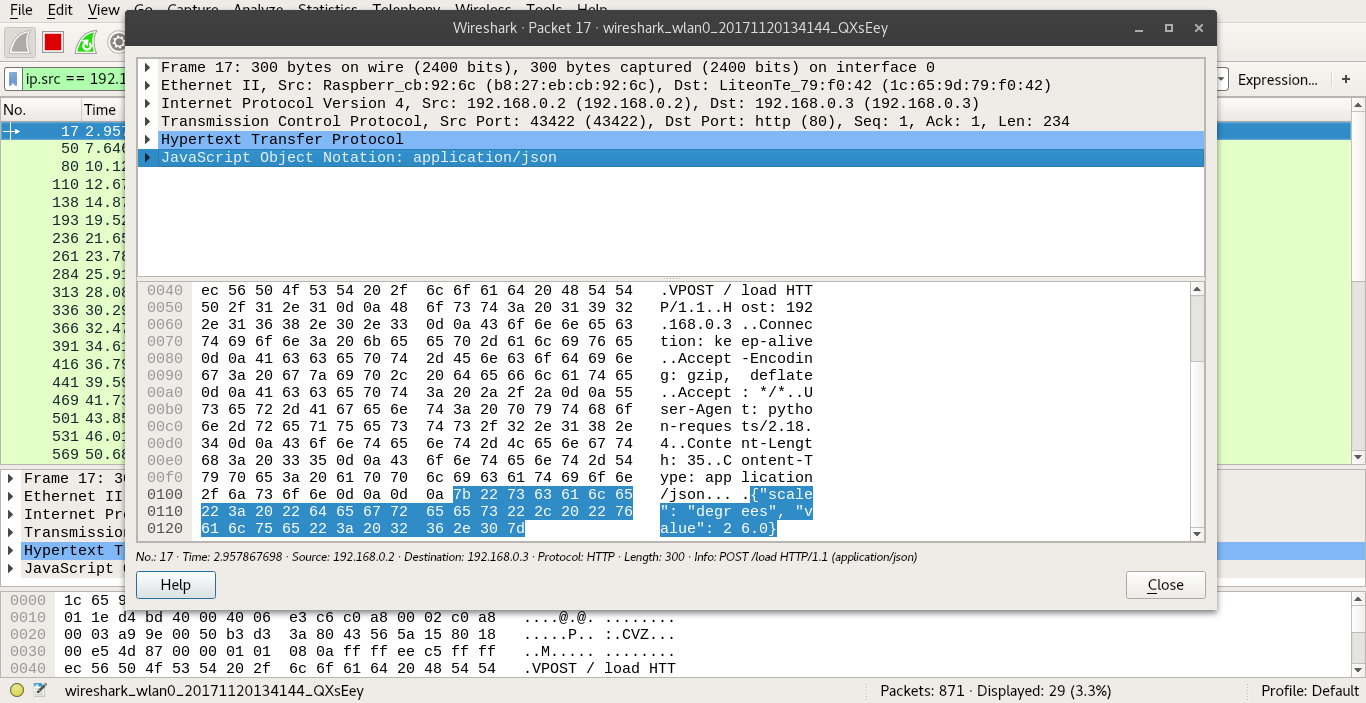
Task: Click packet list scrollbar up arrow
Action: [x=1357, y=105]
